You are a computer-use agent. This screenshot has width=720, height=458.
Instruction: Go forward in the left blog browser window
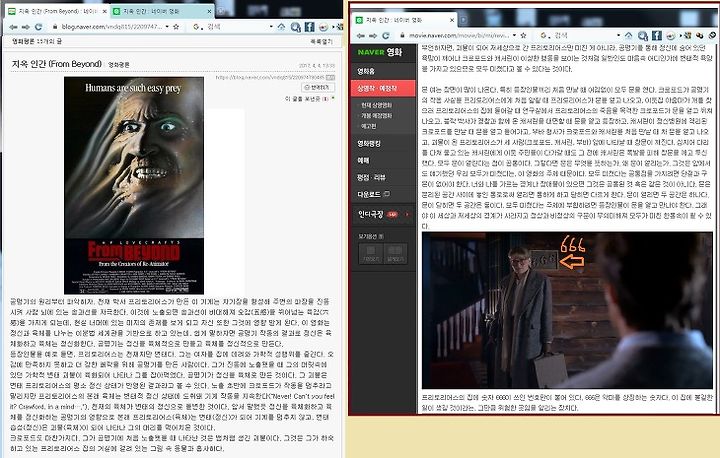tap(26, 27)
